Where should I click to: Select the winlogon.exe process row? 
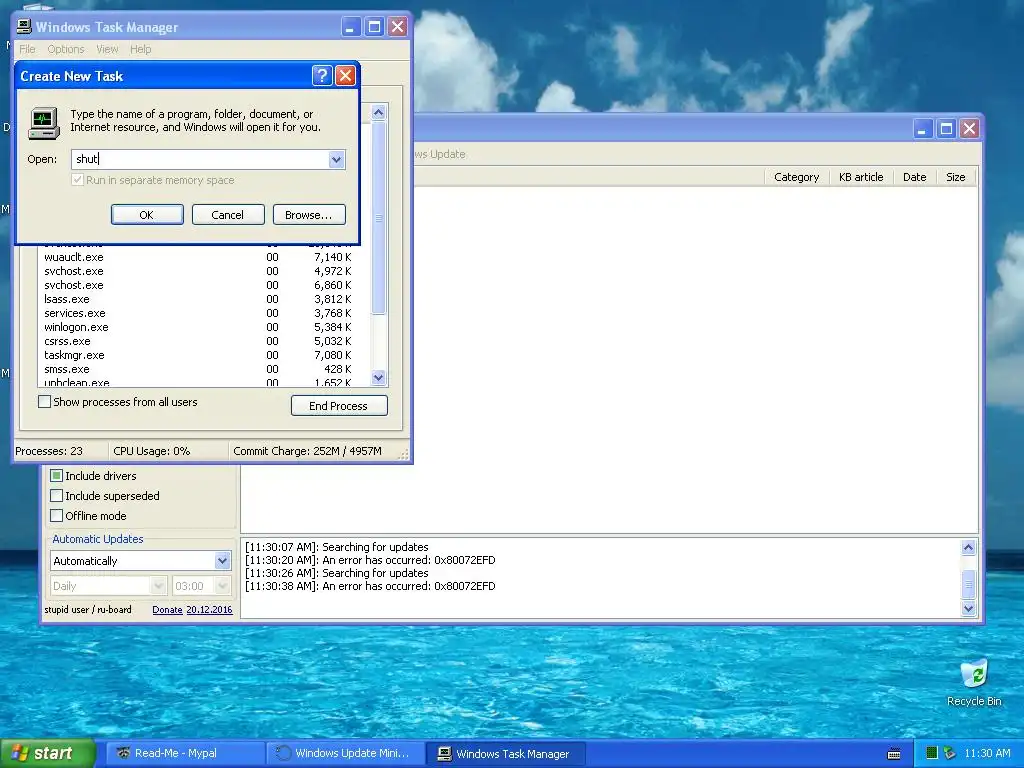pos(204,327)
